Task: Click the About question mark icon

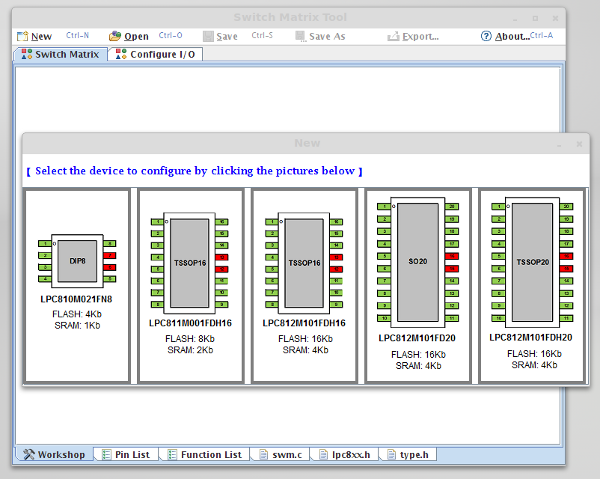Action: (x=486, y=36)
